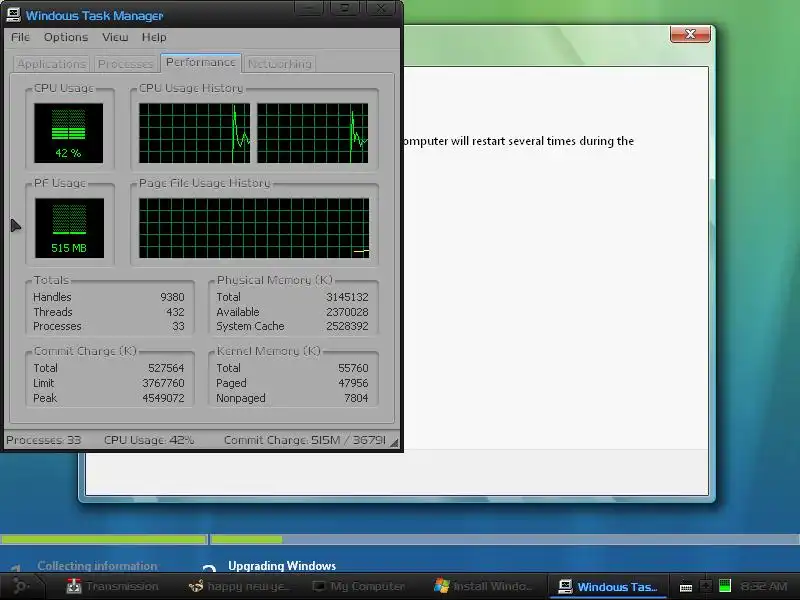Screen dimensions: 800x600
Task: Click status bar Processes: 33 entry
Action: coord(43,440)
